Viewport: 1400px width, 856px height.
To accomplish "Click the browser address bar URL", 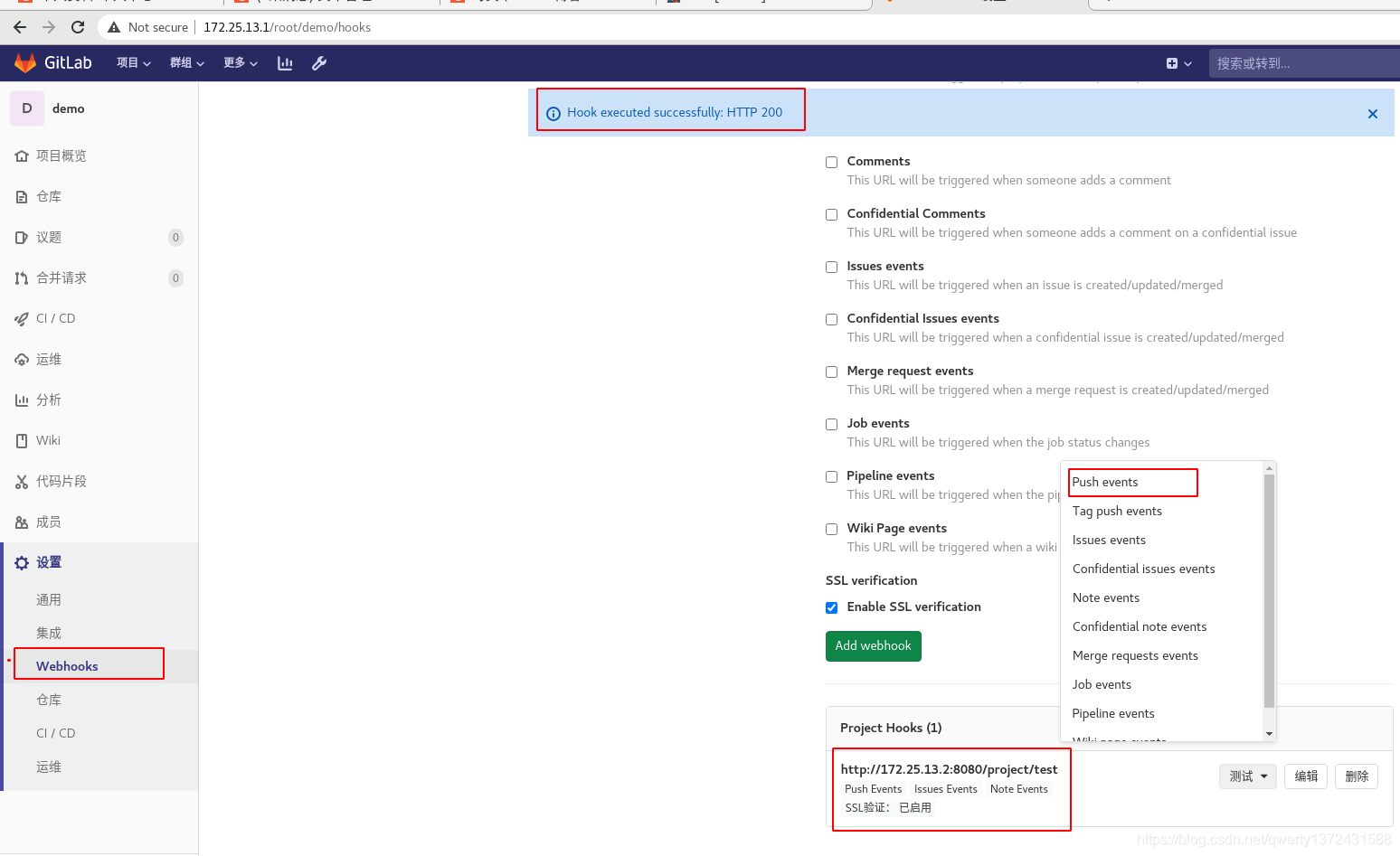I will pyautogui.click(x=287, y=27).
